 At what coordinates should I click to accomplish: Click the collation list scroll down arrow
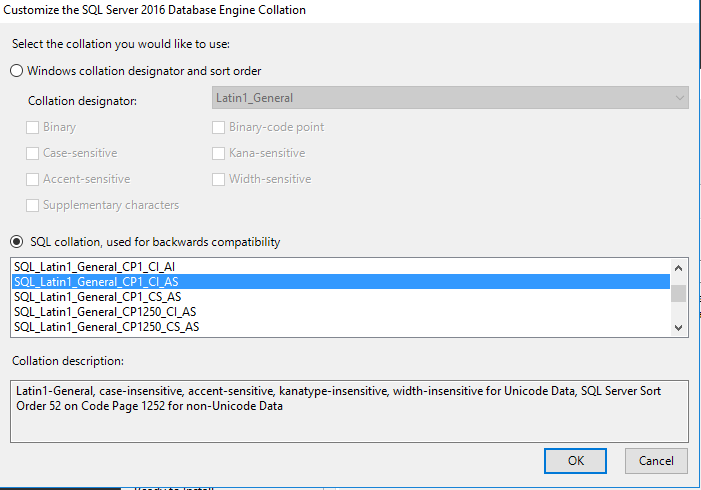coord(678,328)
